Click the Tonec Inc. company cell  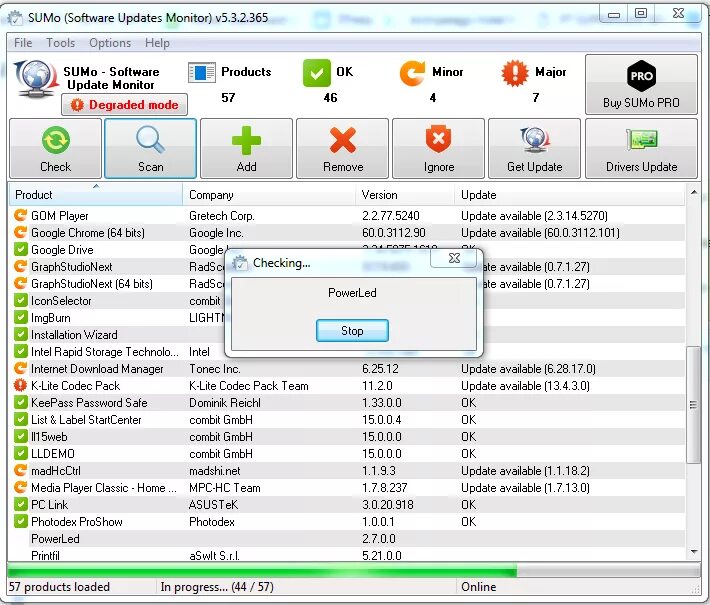point(215,369)
